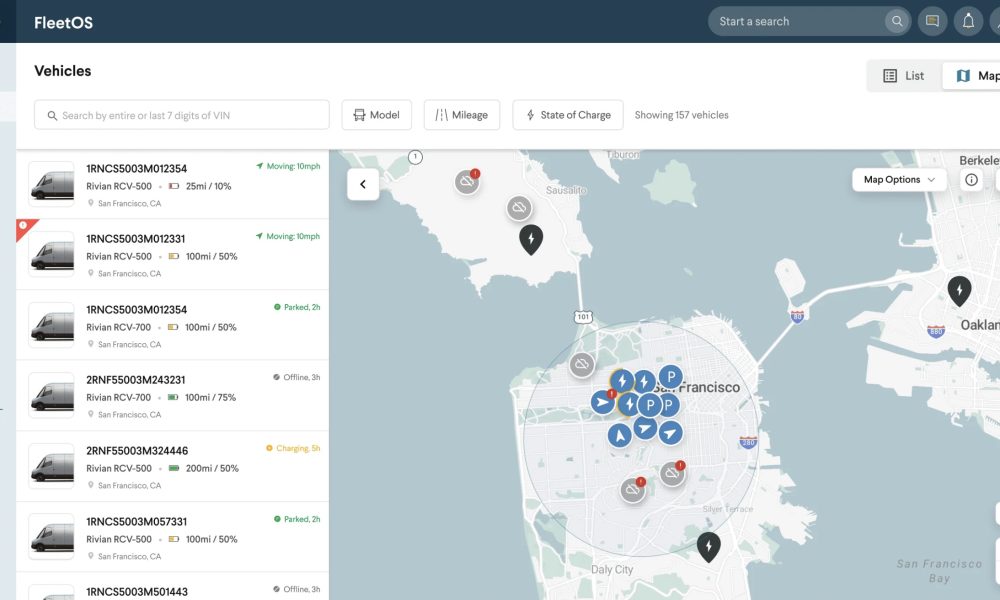Click moving vehicle marker with red alert
The height and width of the screenshot is (600, 1000).
click(603, 402)
